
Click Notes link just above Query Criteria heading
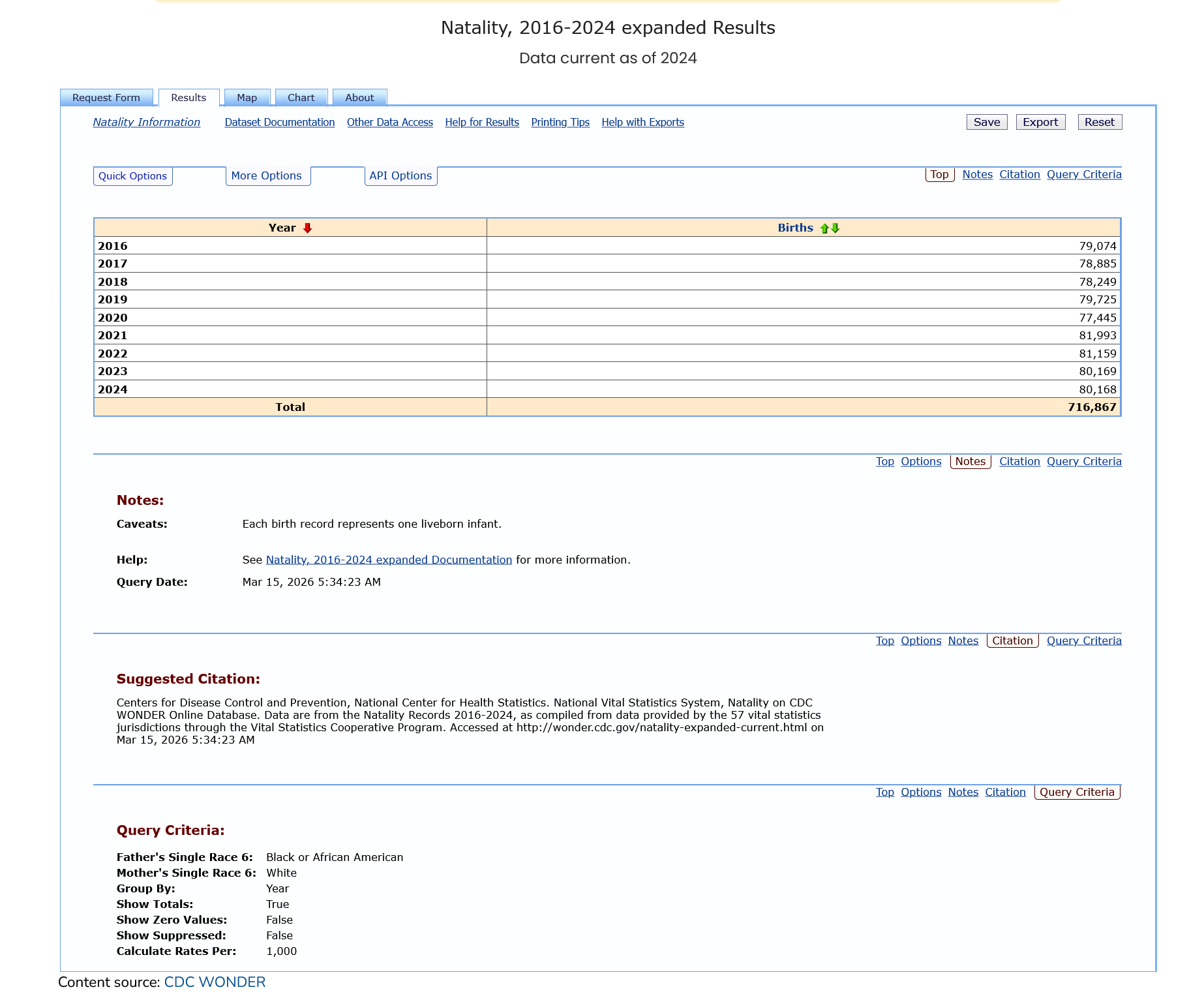click(x=963, y=792)
